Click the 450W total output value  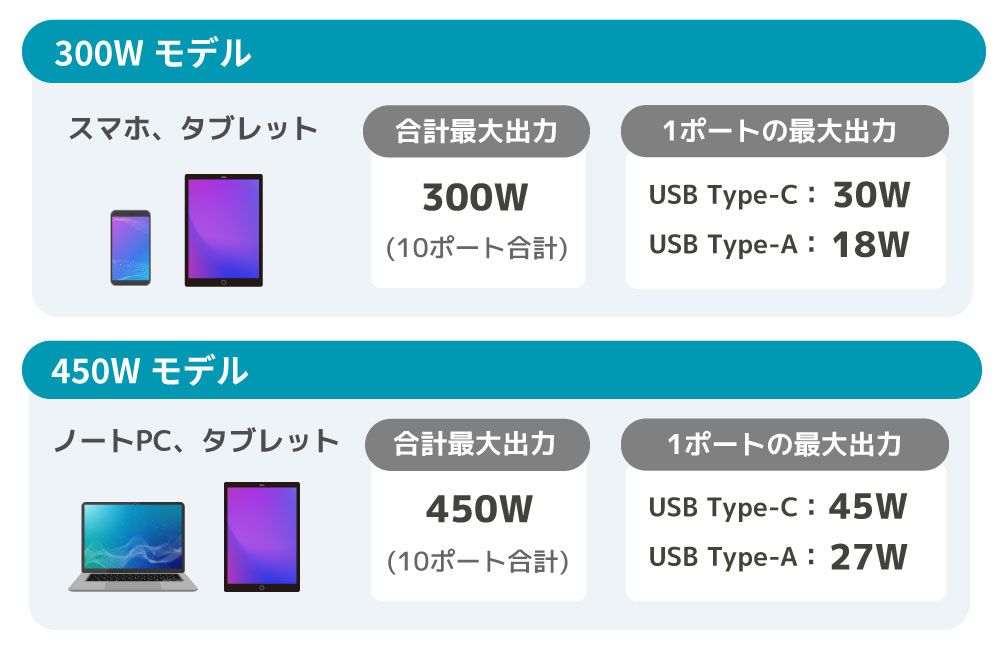coord(479,509)
